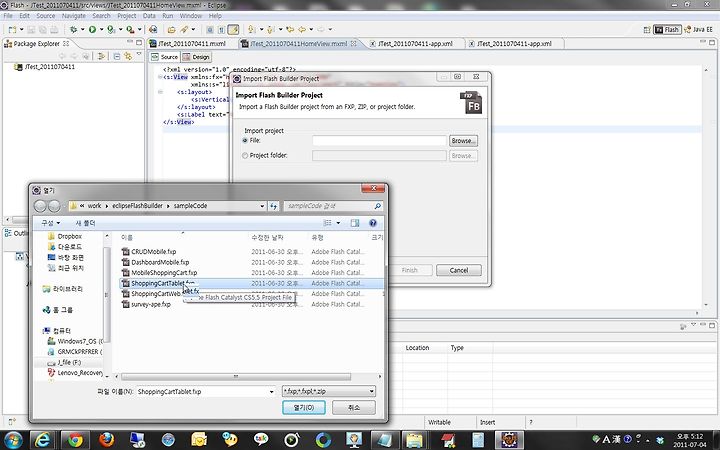Click Link with Editor in Package Explorer
The image size is (720, 450).
point(128,56)
